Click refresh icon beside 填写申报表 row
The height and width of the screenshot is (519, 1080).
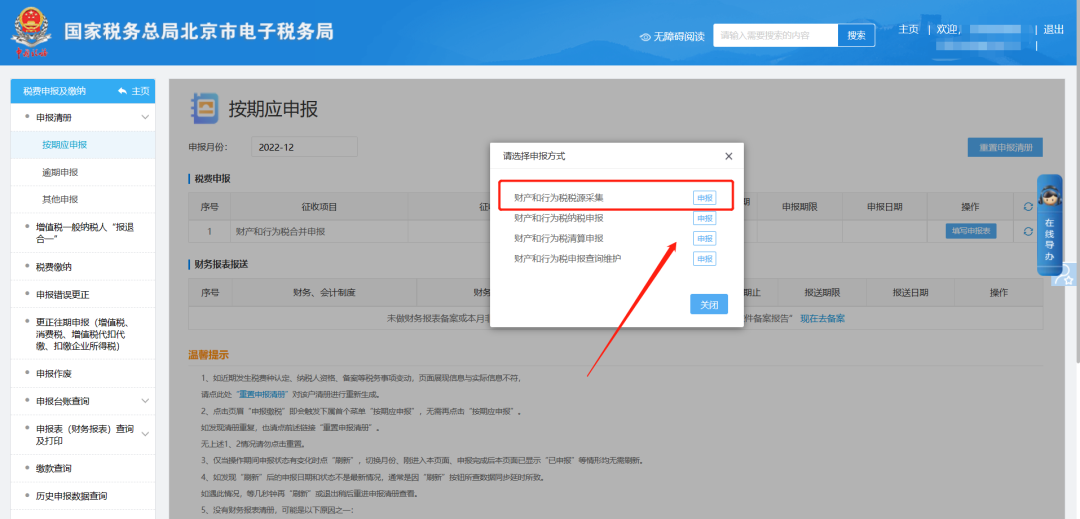(1028, 231)
